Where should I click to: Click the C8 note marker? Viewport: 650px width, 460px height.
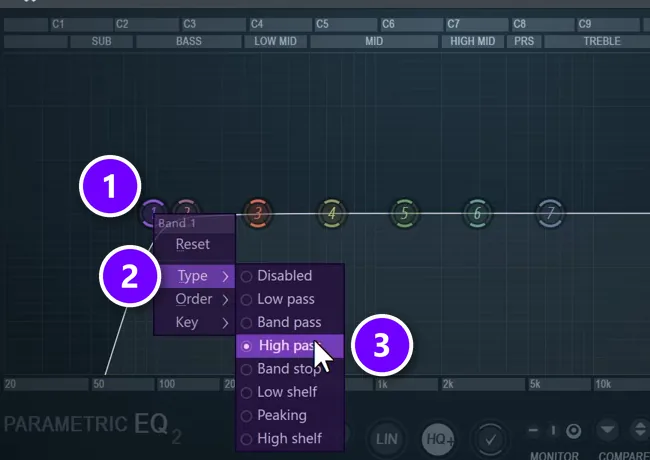coord(519,24)
